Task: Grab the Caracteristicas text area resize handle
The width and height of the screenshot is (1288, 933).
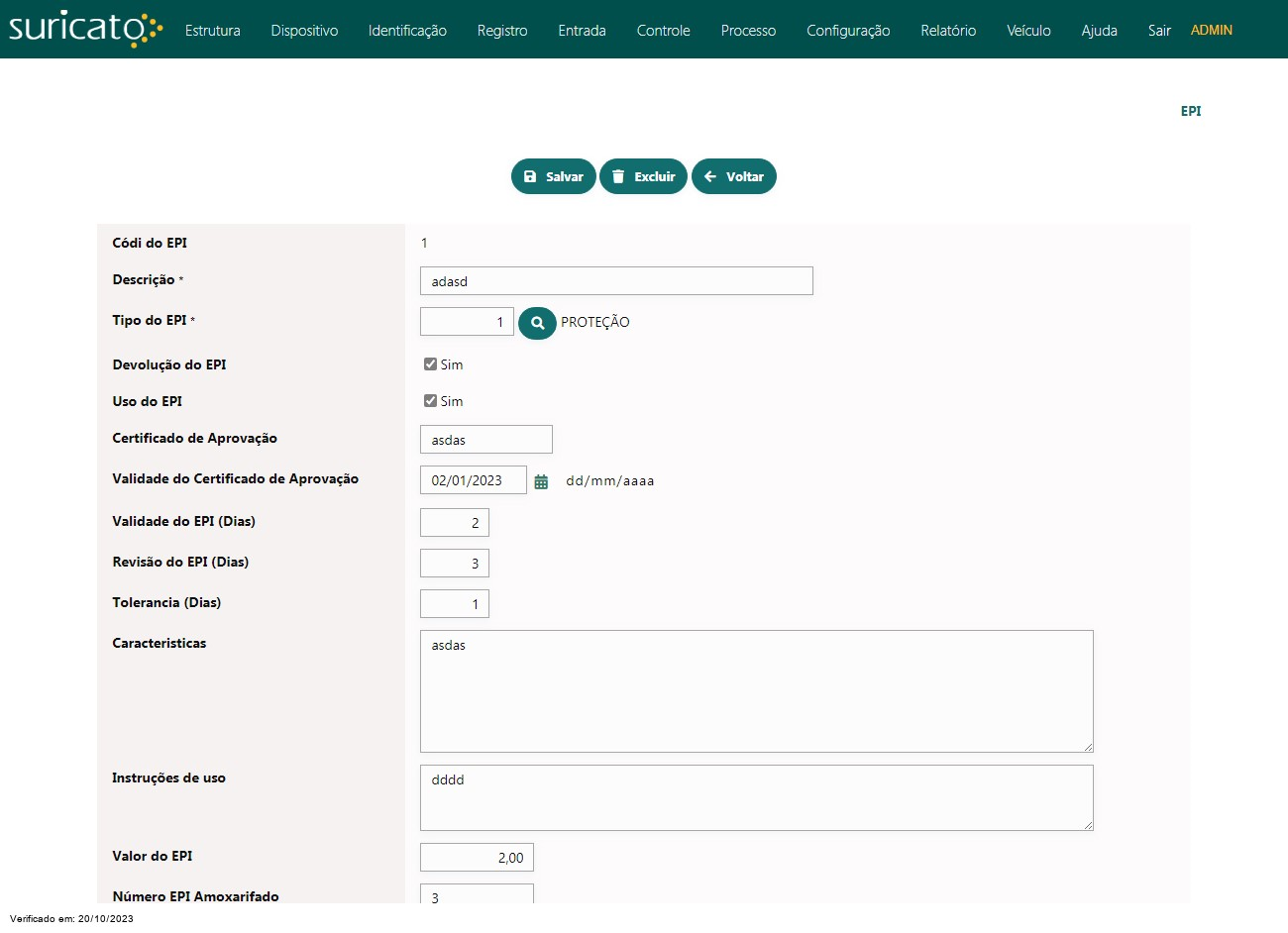Action: pyautogui.click(x=1088, y=747)
